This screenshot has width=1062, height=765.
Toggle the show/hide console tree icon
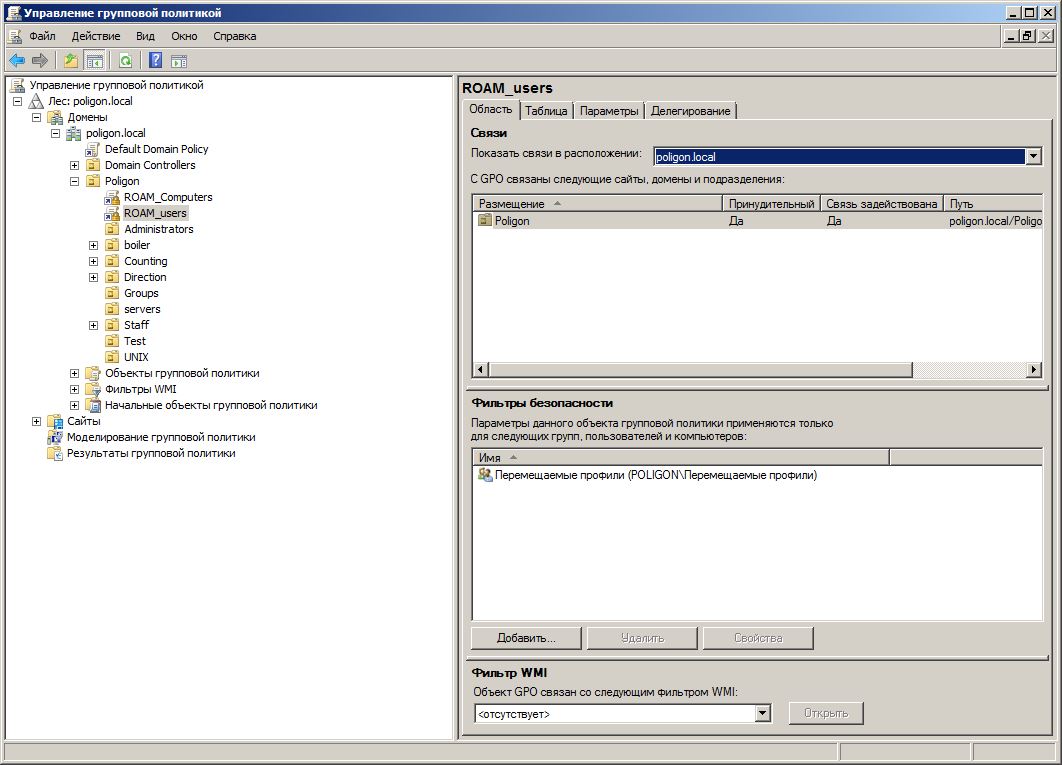[95, 61]
